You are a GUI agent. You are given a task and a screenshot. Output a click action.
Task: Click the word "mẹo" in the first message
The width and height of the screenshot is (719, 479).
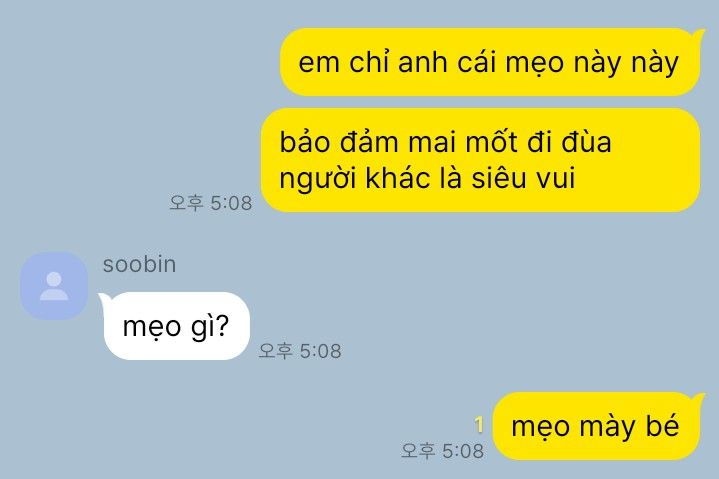534,62
